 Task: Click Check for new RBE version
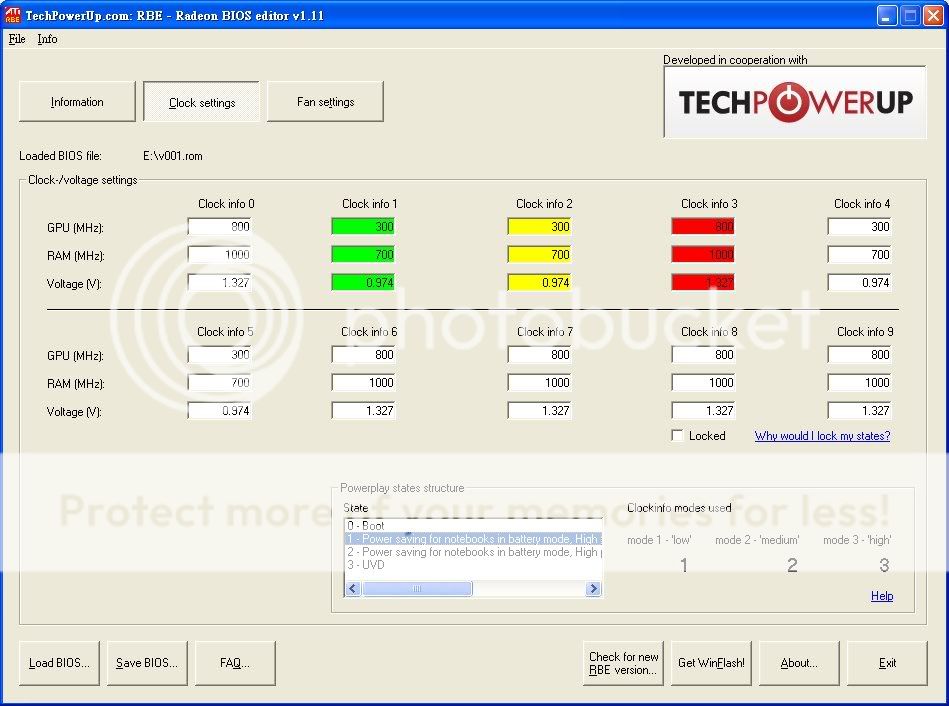point(623,663)
